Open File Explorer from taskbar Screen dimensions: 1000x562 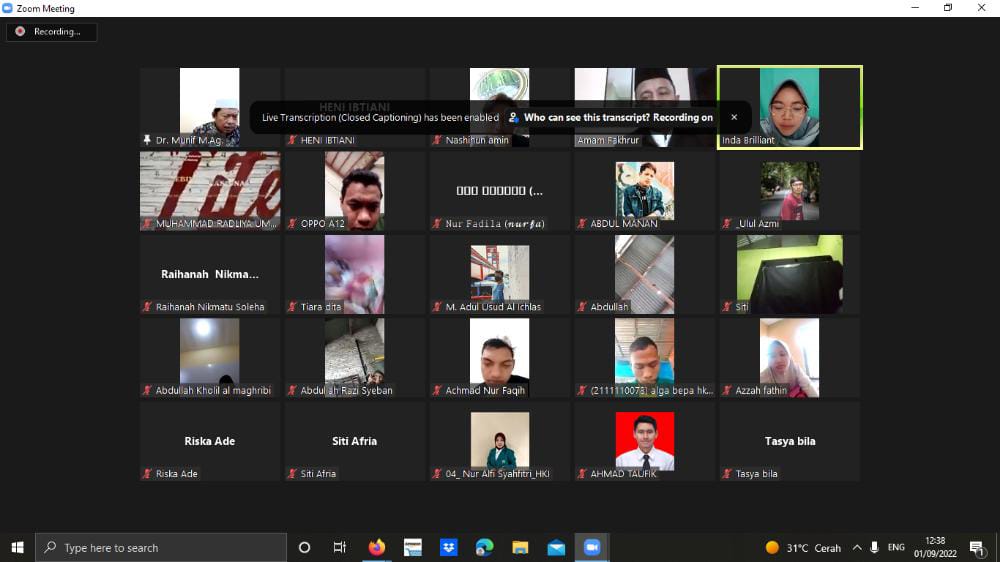click(520, 548)
